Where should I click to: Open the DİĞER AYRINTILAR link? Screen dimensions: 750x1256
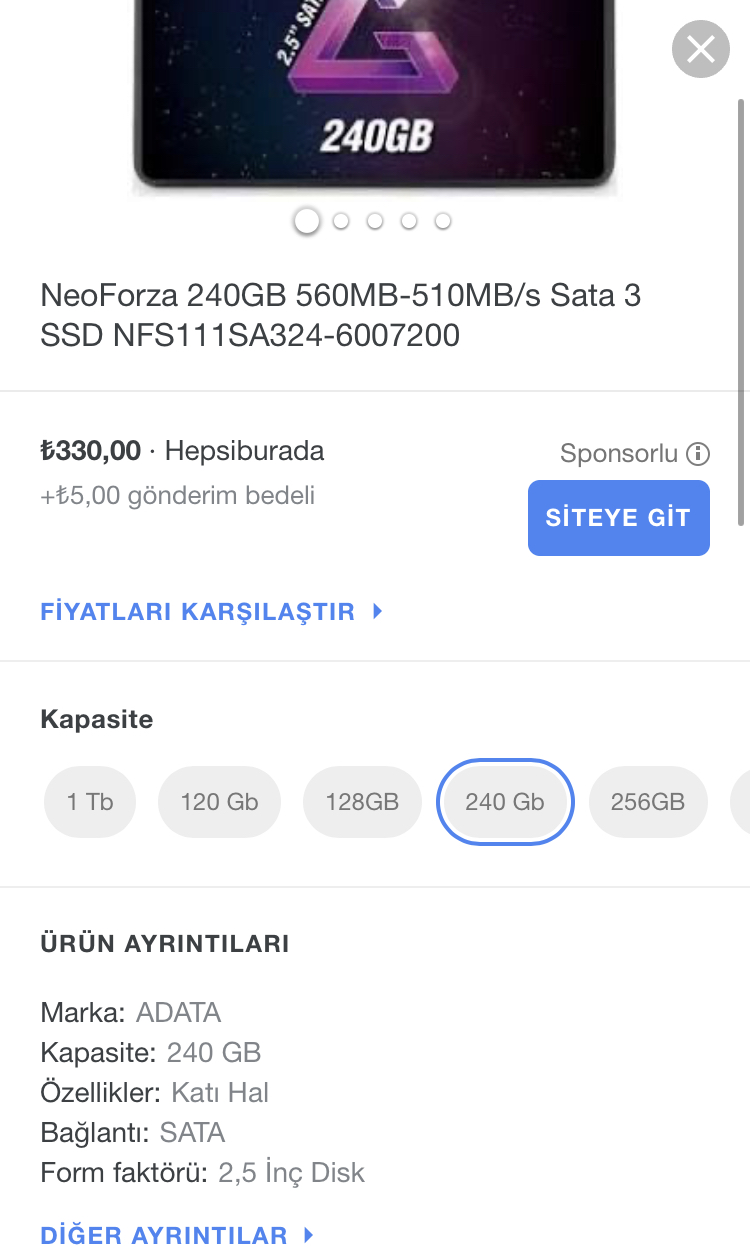[x=164, y=1236]
